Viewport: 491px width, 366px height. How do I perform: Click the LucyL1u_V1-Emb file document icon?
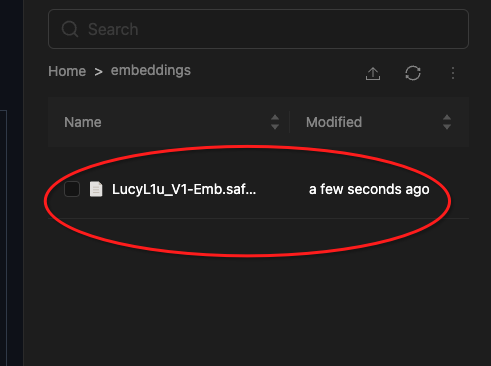point(96,189)
